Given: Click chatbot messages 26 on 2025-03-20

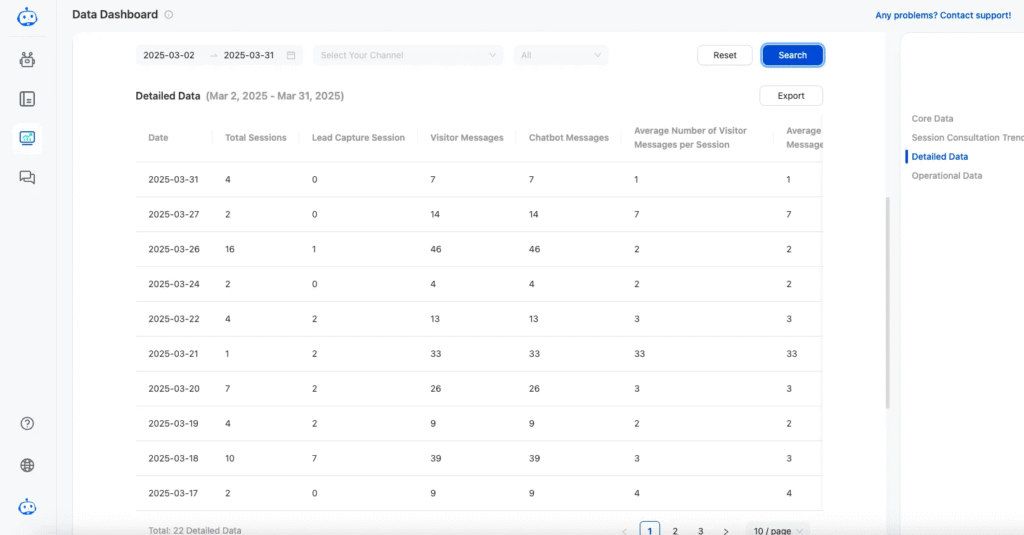Looking at the screenshot, I should pos(534,389).
